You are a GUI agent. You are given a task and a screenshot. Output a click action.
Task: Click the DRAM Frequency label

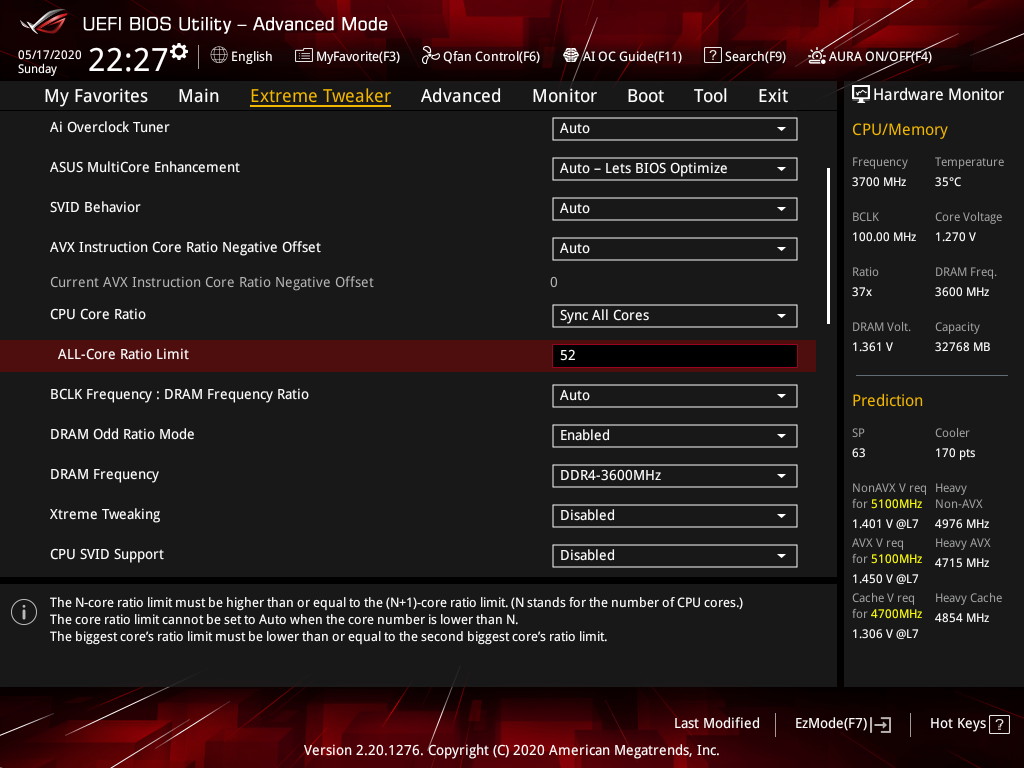104,475
